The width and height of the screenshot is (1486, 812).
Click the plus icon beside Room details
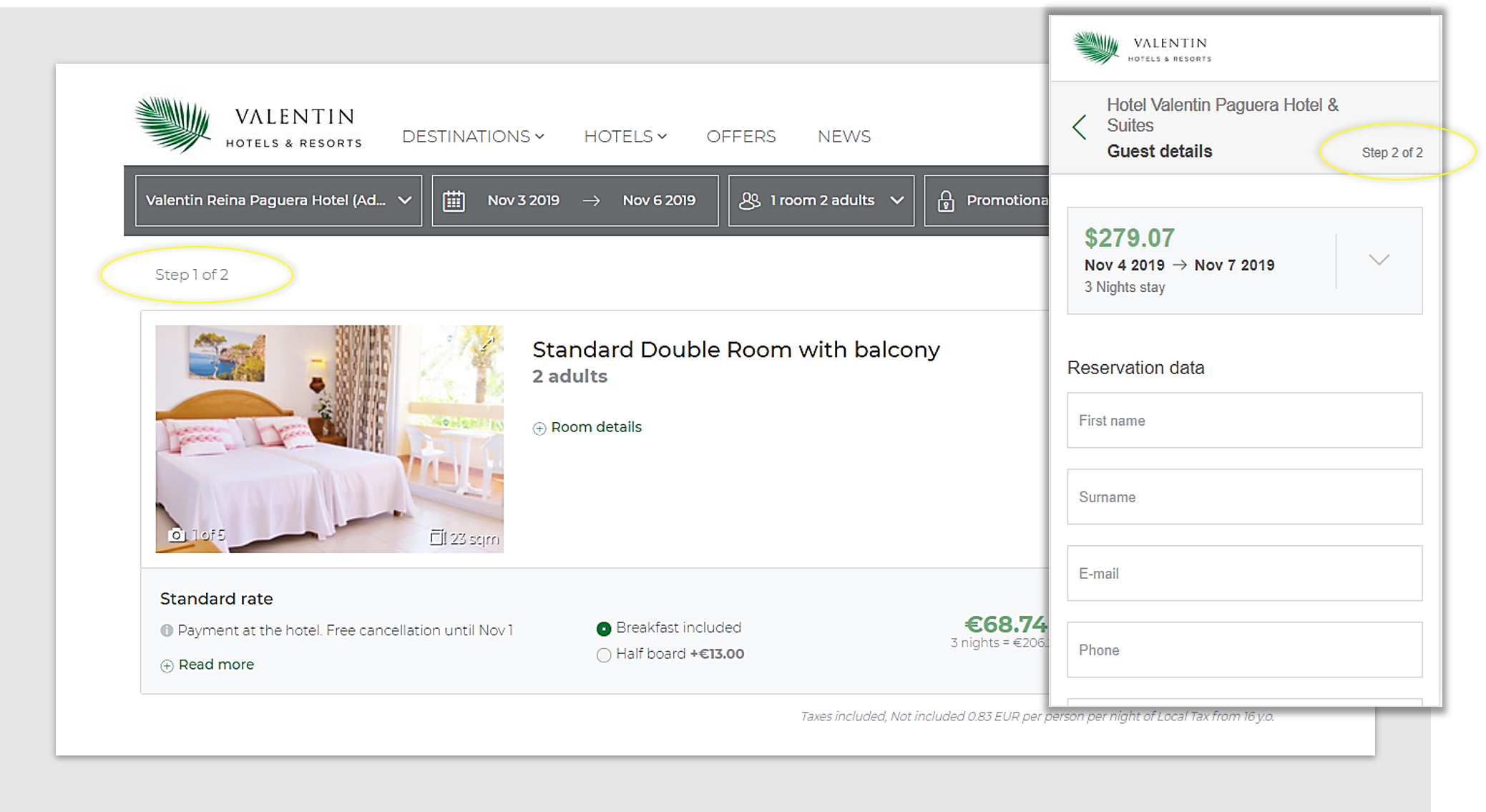(x=539, y=428)
